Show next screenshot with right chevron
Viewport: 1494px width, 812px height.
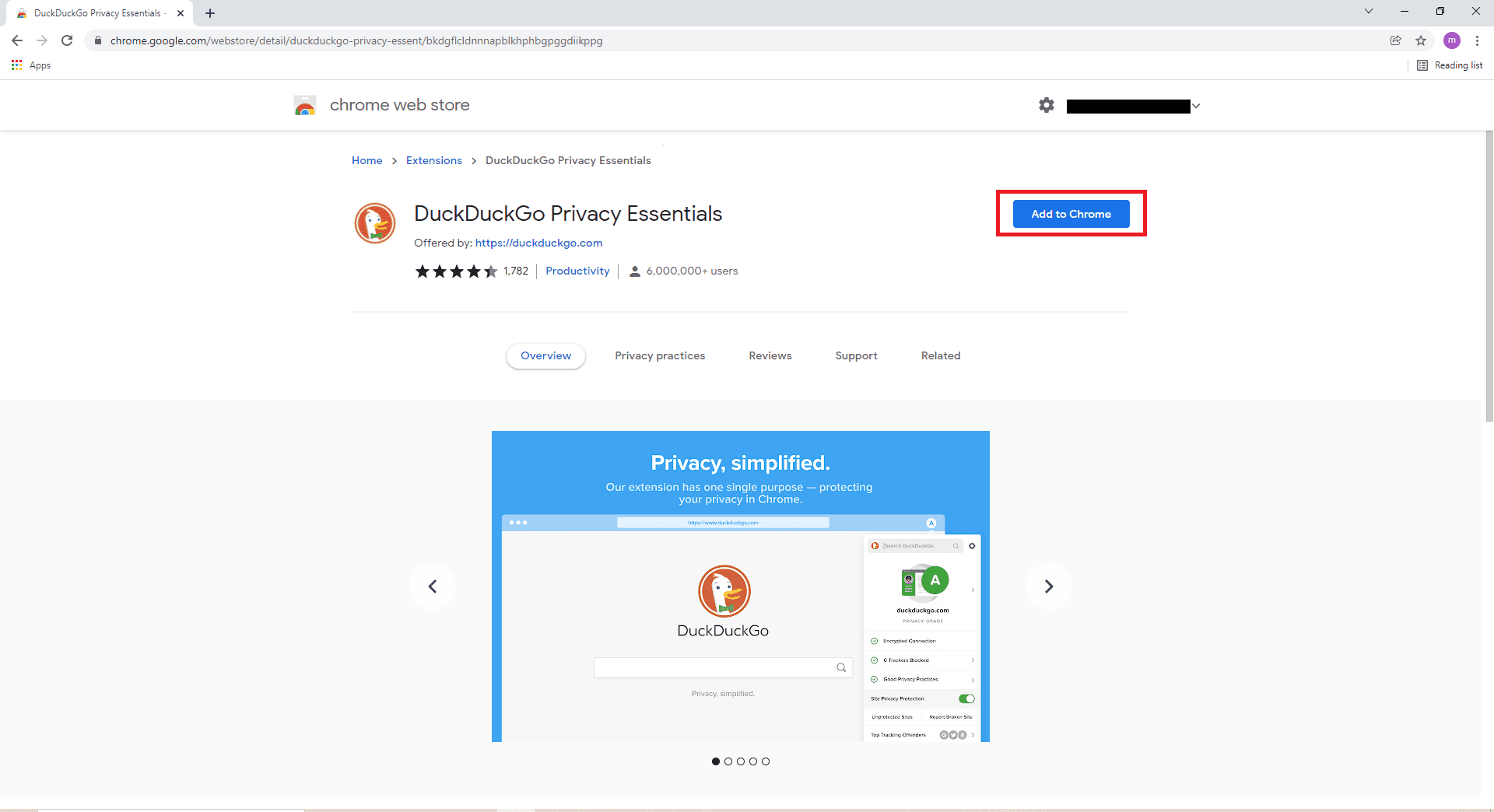pyautogui.click(x=1049, y=586)
